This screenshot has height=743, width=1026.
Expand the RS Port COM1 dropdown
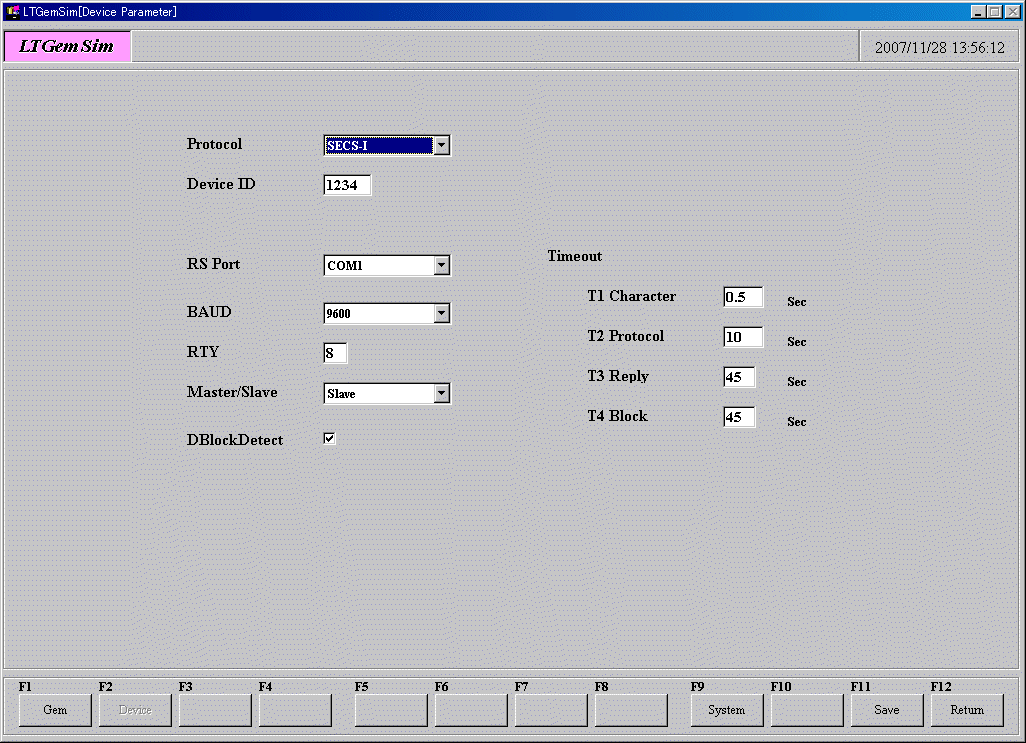441,266
